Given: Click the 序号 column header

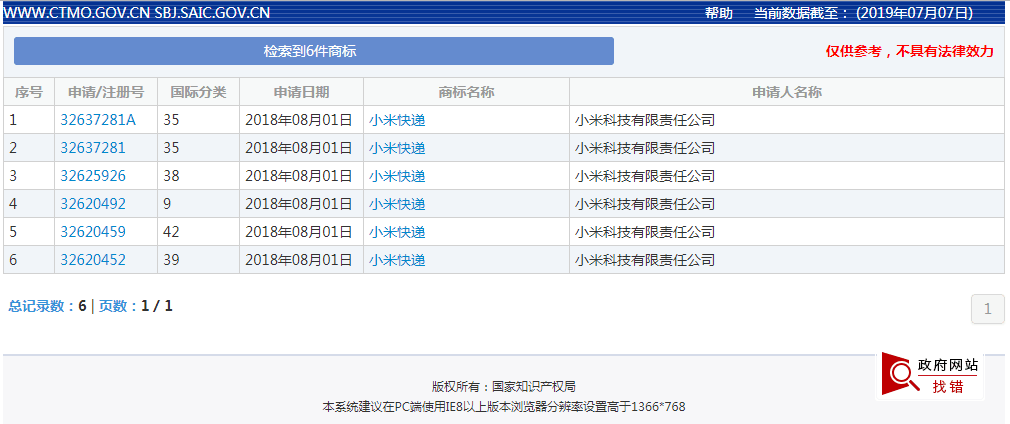Looking at the screenshot, I should 29,92.
